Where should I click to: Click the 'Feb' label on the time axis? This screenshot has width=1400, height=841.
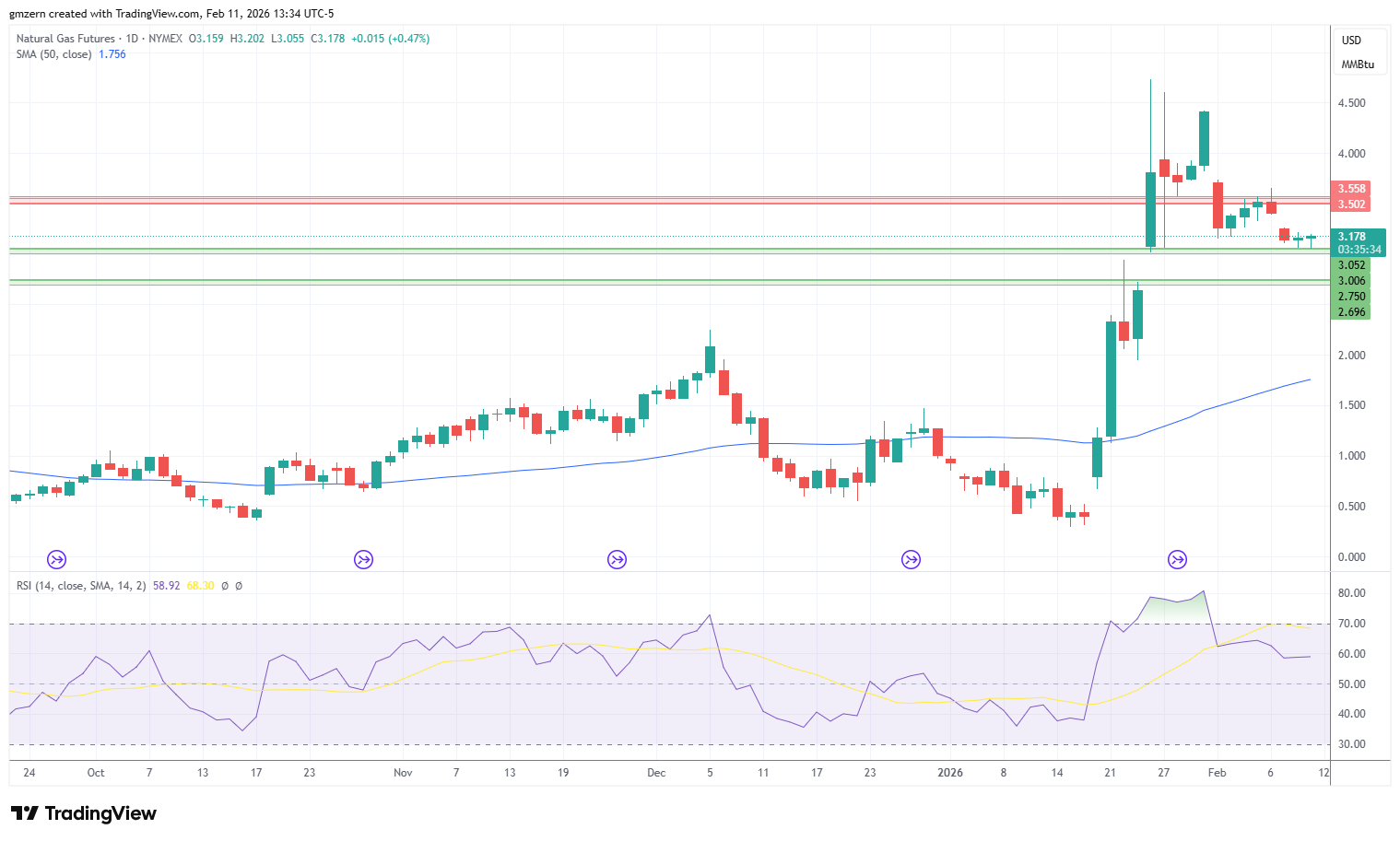tap(1218, 773)
